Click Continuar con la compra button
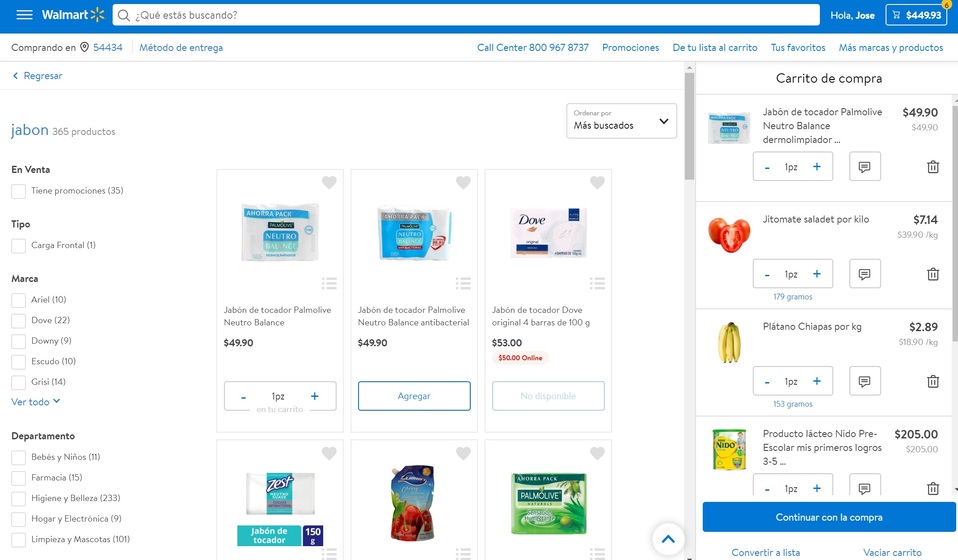The width and height of the screenshot is (958, 560). 829,517
